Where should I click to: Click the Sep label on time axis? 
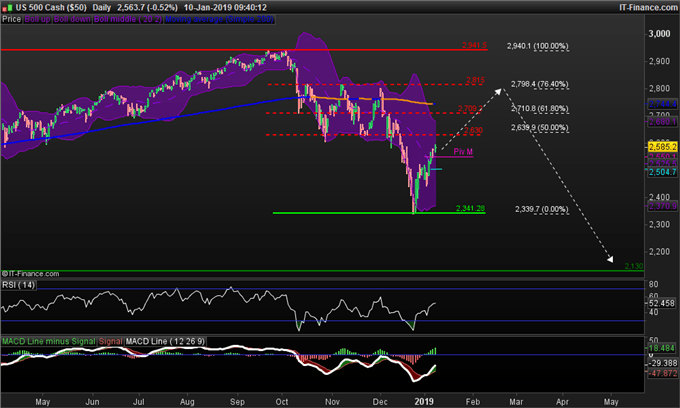pos(237,402)
